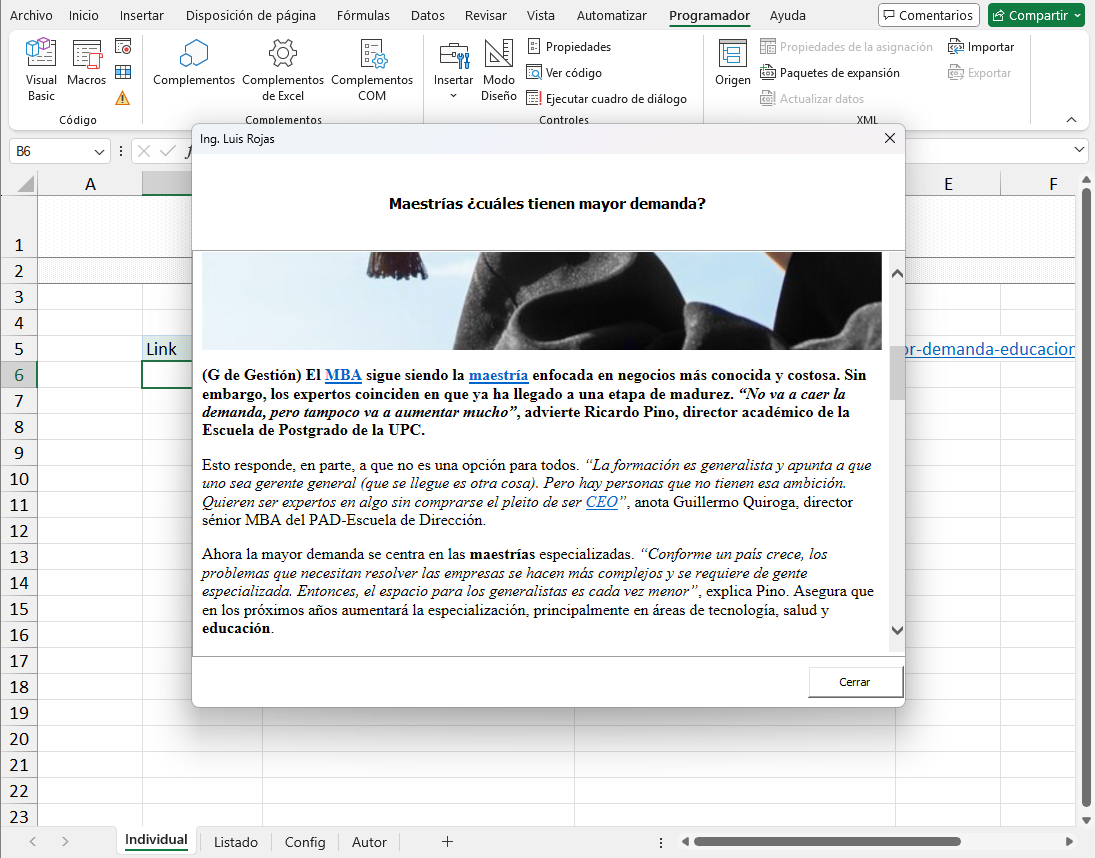
Task: Click Importar XML data
Action: coord(980,47)
